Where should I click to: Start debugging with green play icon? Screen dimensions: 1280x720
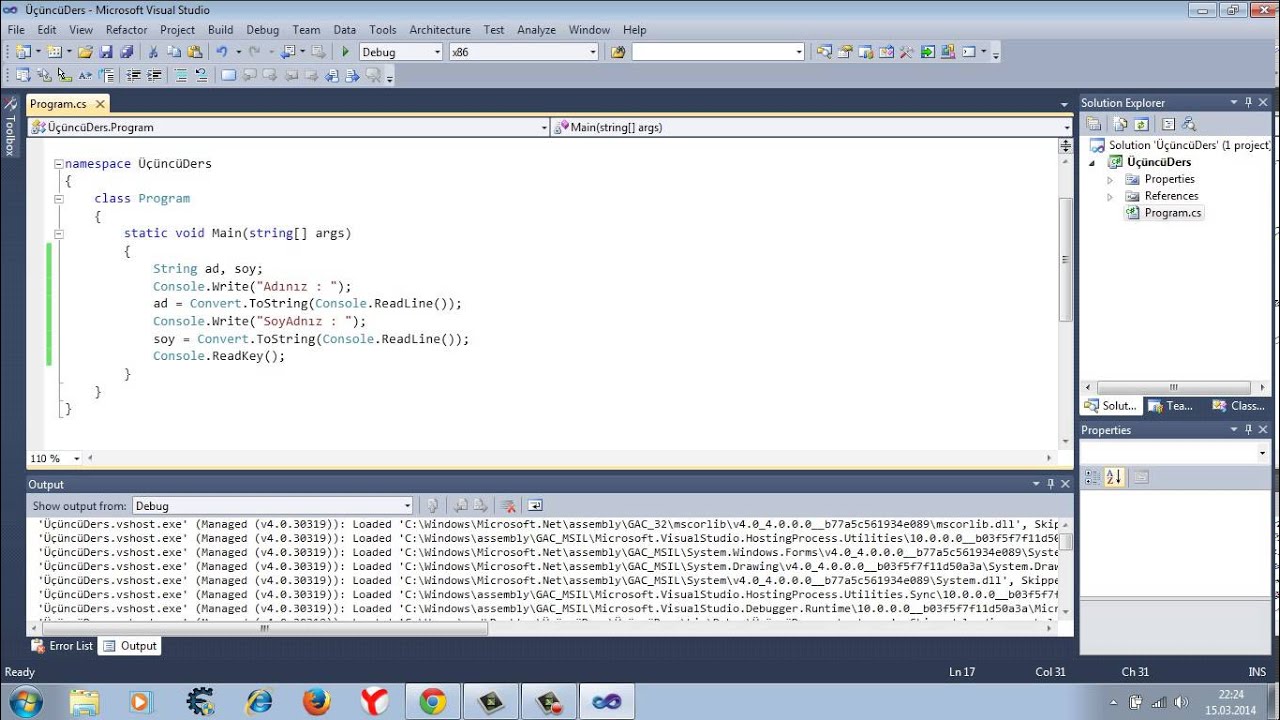click(x=345, y=52)
